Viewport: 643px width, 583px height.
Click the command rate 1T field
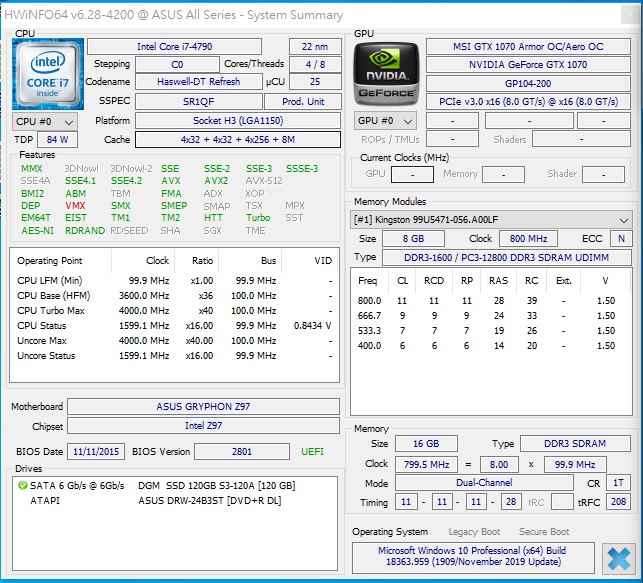point(618,483)
